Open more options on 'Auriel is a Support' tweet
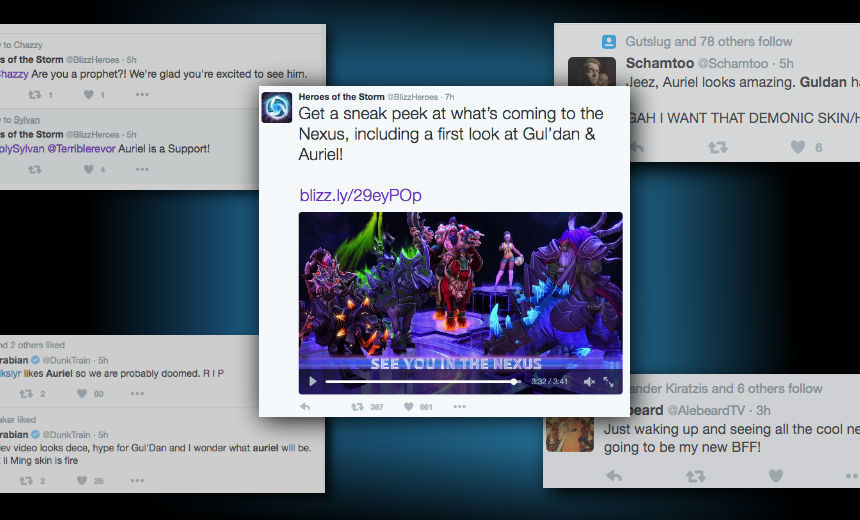The height and width of the screenshot is (520, 860). [x=142, y=169]
